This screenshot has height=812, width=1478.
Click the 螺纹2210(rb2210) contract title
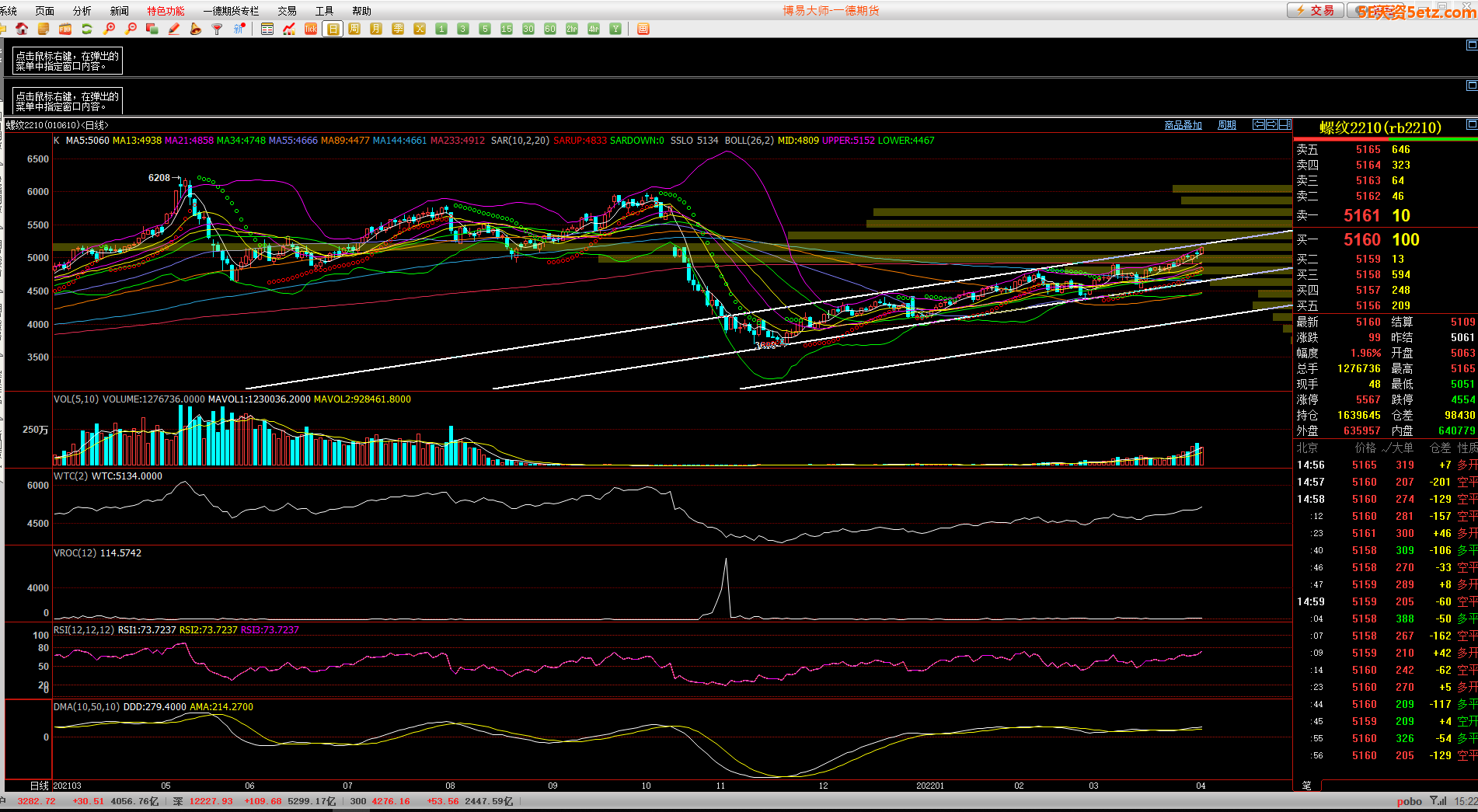[1380, 127]
